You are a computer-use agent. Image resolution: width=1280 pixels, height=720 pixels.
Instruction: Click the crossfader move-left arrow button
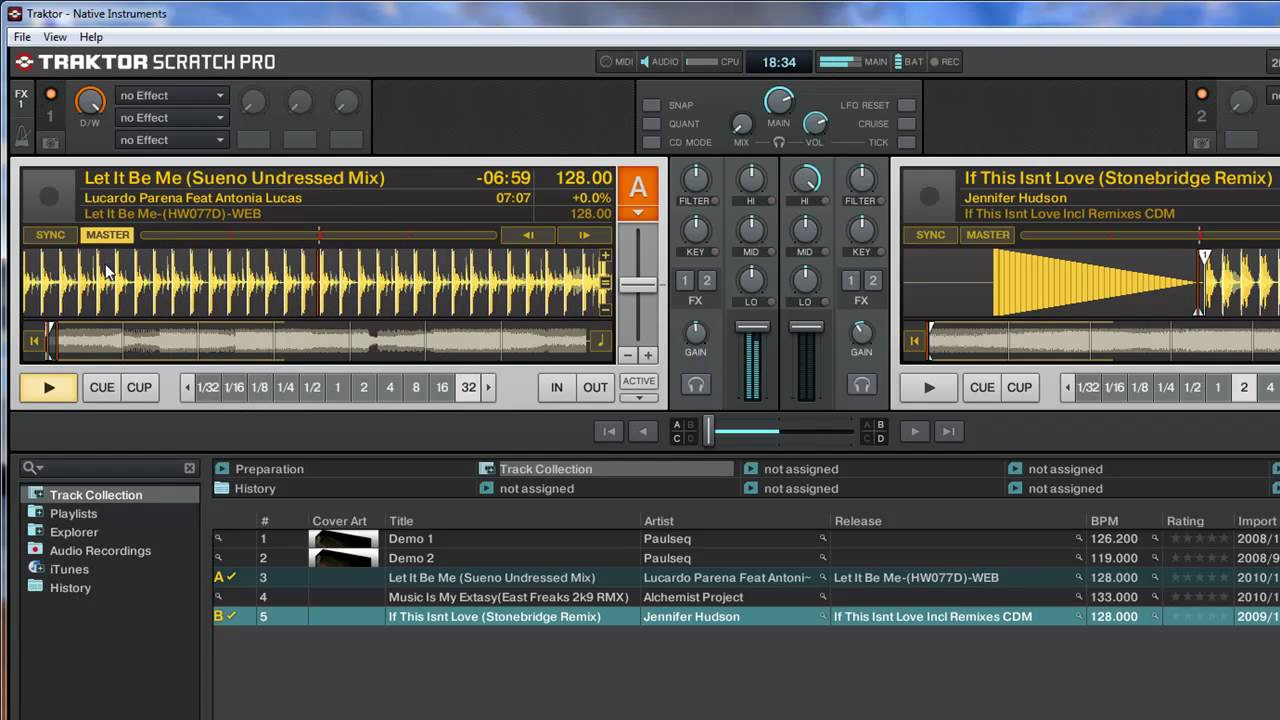643,431
